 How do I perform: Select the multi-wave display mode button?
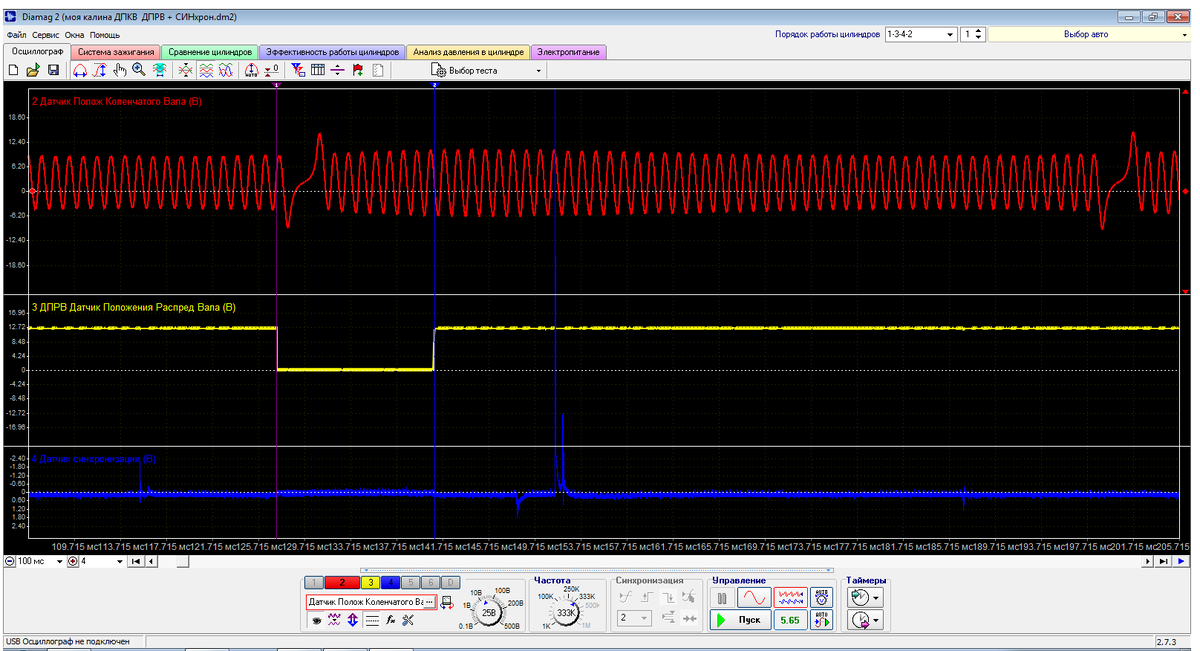click(791, 597)
